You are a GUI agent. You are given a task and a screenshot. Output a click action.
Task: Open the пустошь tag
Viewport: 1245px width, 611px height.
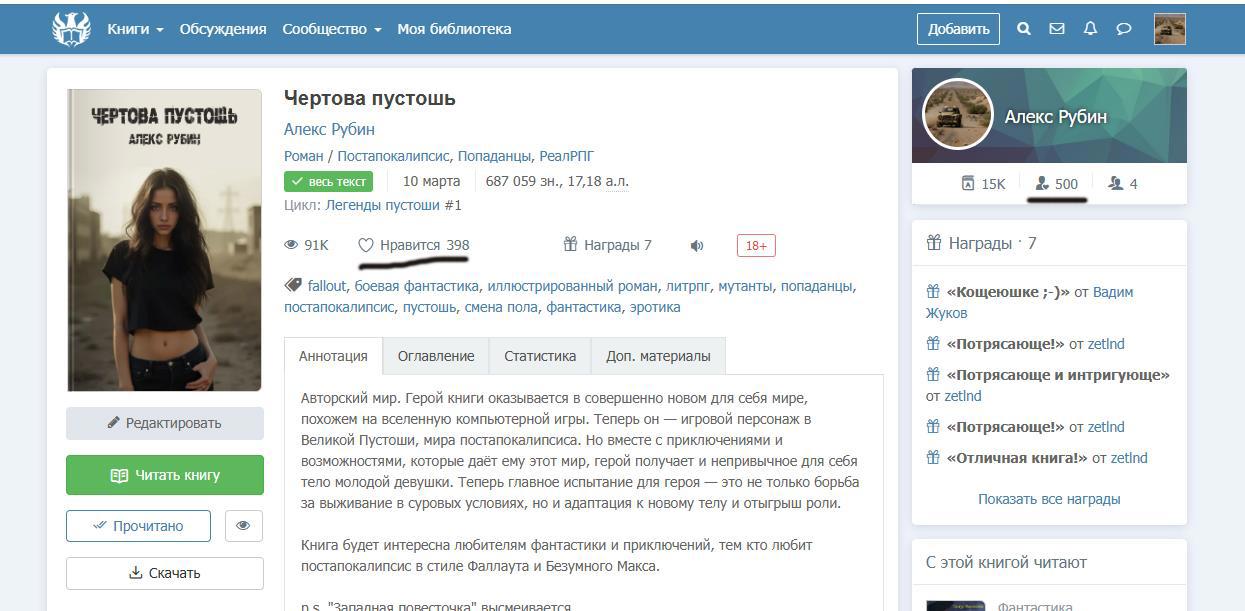pos(429,307)
